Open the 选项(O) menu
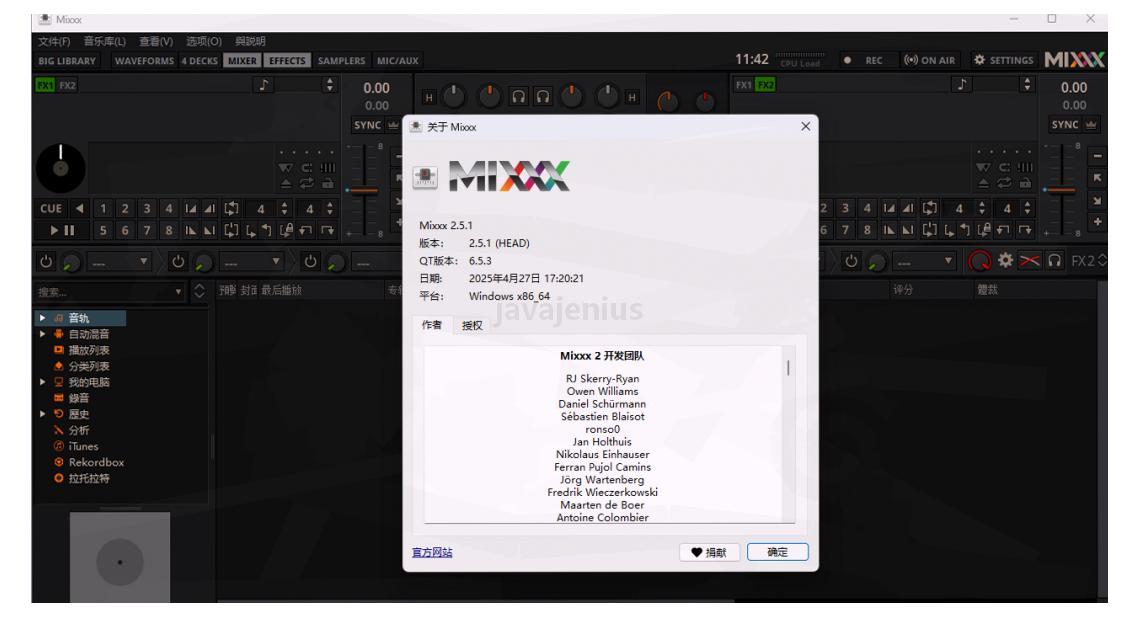Viewport: 1139px width, 617px height. coord(203,41)
